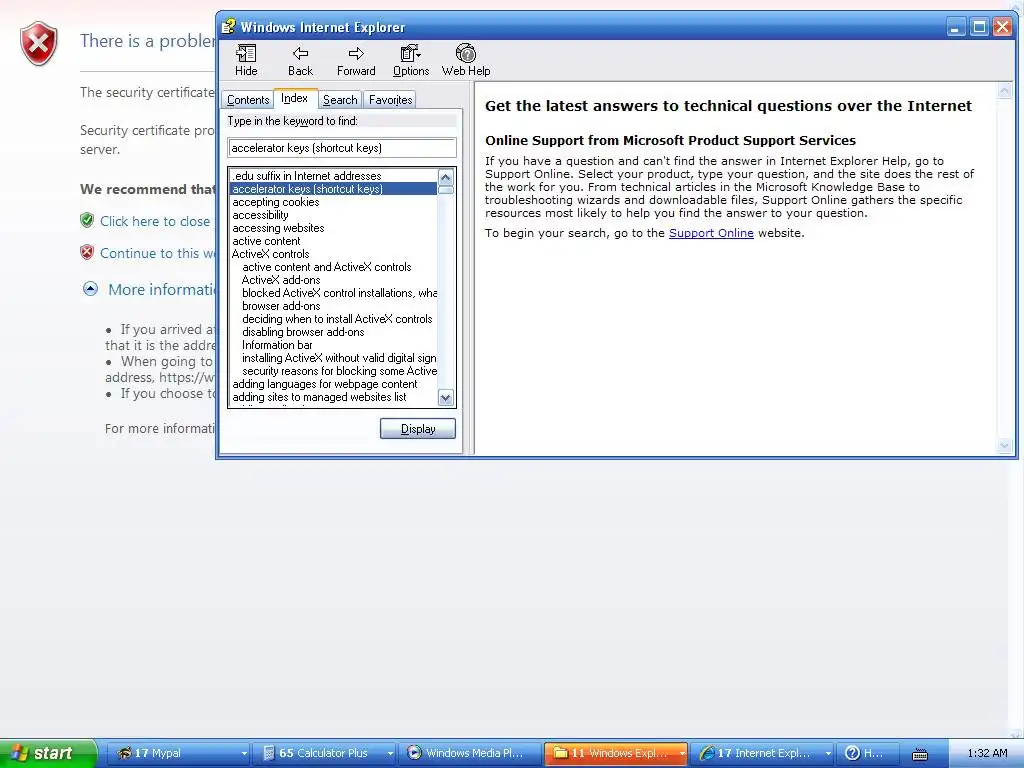Click help content pane scroll down arrow
The image size is (1024, 768).
pyautogui.click(x=1004, y=446)
